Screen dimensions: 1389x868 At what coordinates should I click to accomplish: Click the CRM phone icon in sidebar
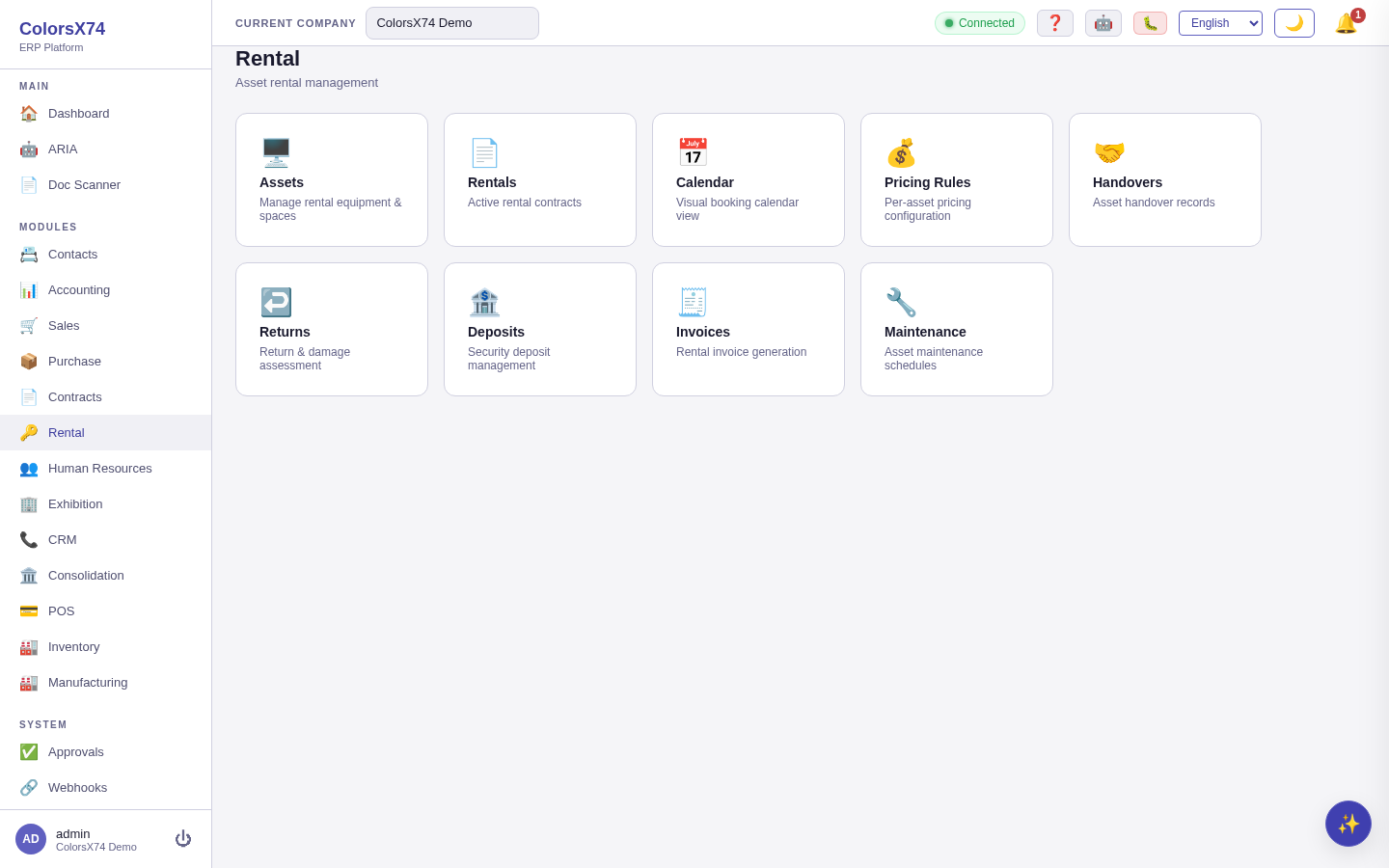pyautogui.click(x=29, y=539)
